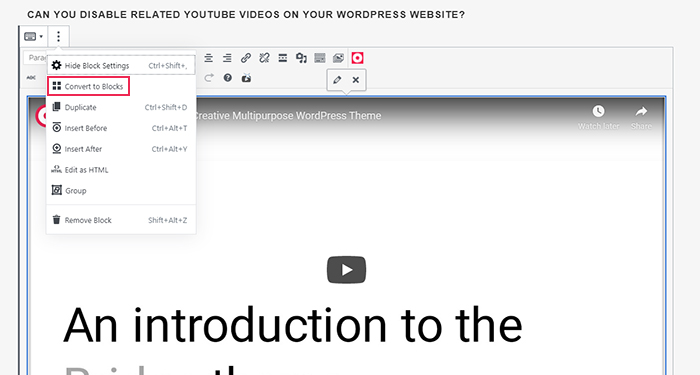
Task: Choose Duplicate from the block menu
Action: 121,107
